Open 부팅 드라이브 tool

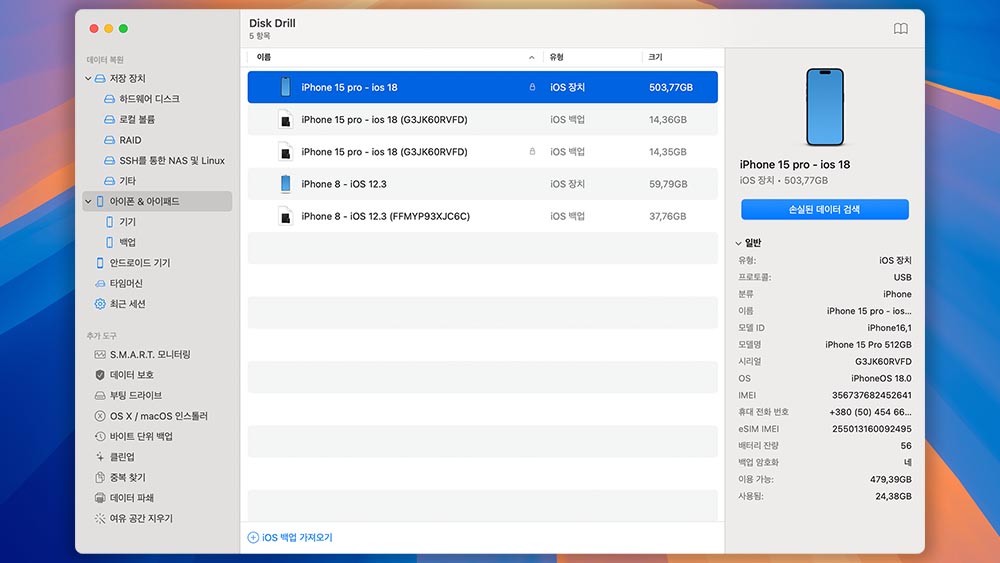click(135, 395)
